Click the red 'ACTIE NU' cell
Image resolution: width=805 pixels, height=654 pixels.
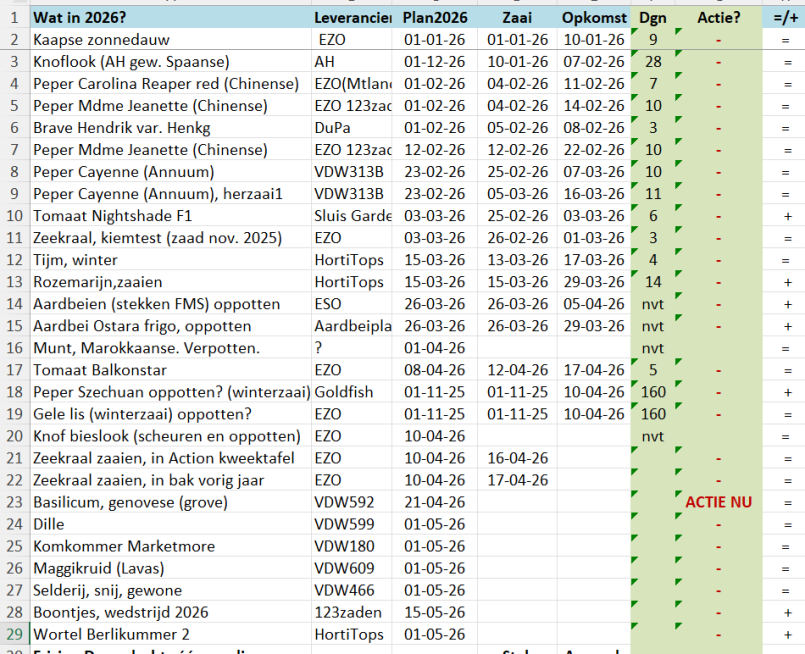coord(718,502)
